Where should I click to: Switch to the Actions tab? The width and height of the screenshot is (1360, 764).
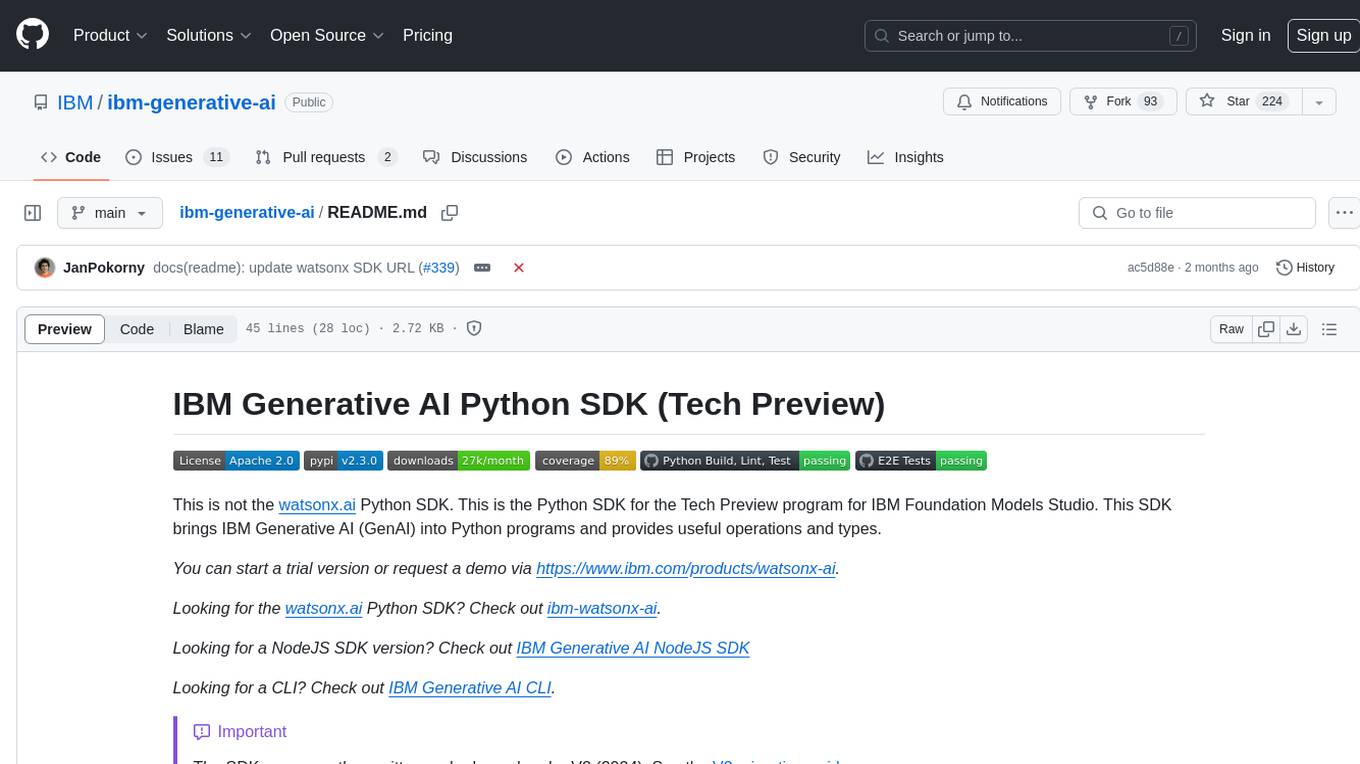coord(592,157)
